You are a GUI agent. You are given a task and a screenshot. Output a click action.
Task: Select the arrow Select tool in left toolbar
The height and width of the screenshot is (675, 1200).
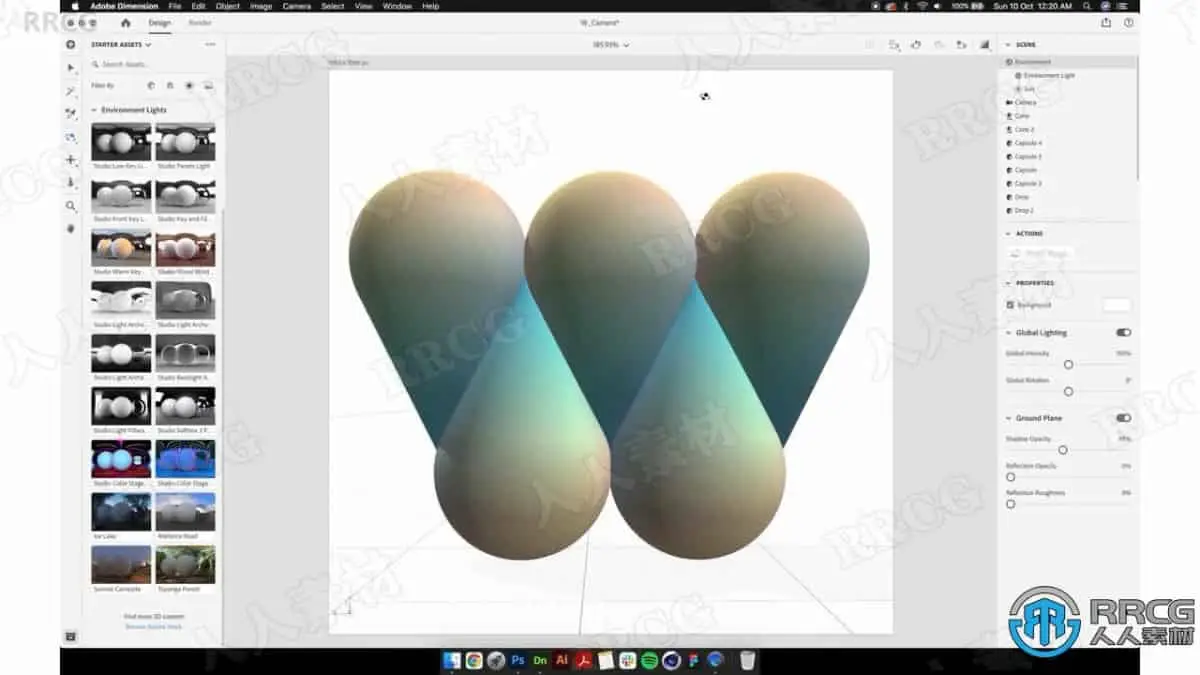tap(70, 68)
